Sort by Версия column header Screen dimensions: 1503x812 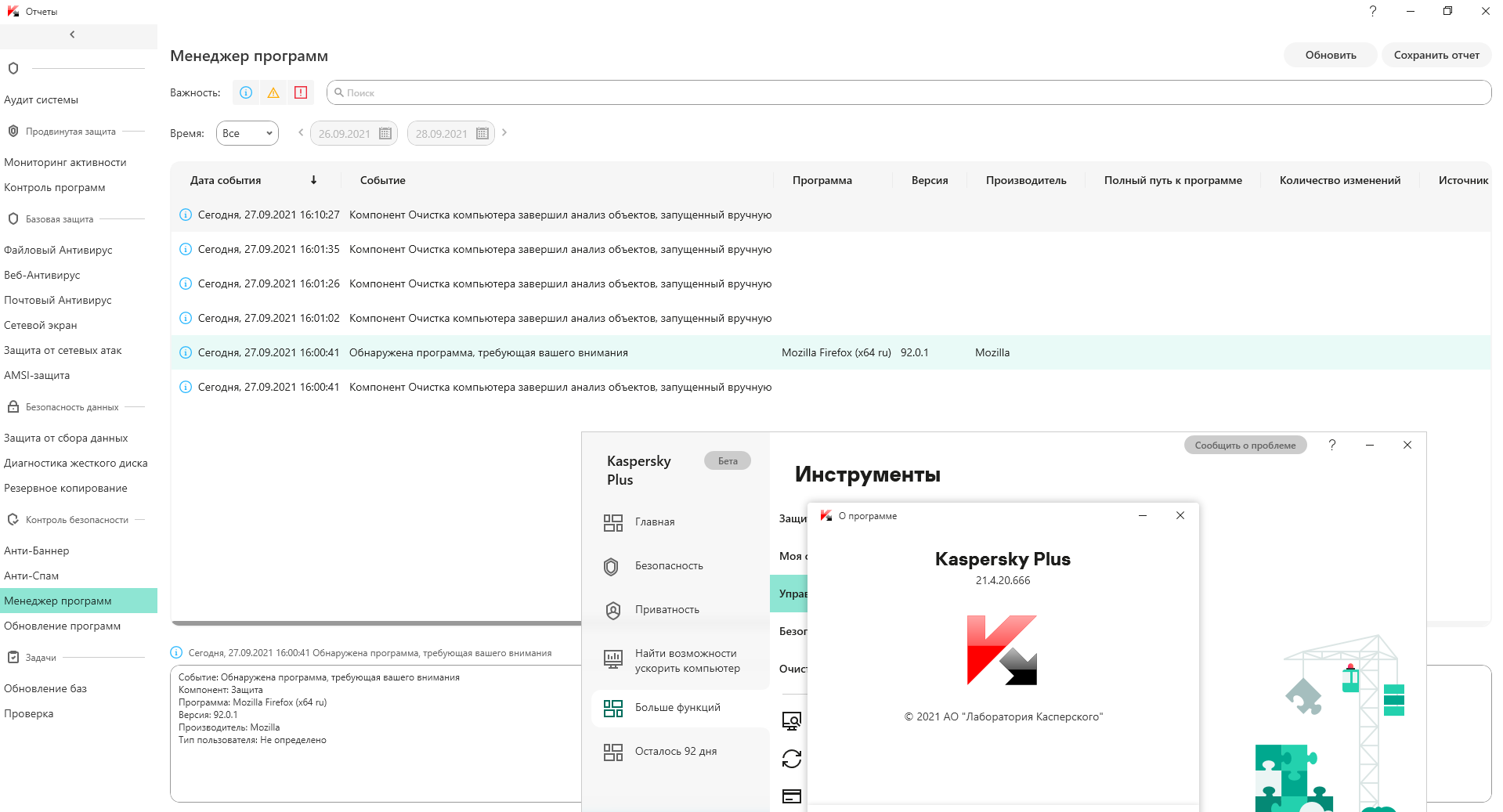click(x=930, y=180)
